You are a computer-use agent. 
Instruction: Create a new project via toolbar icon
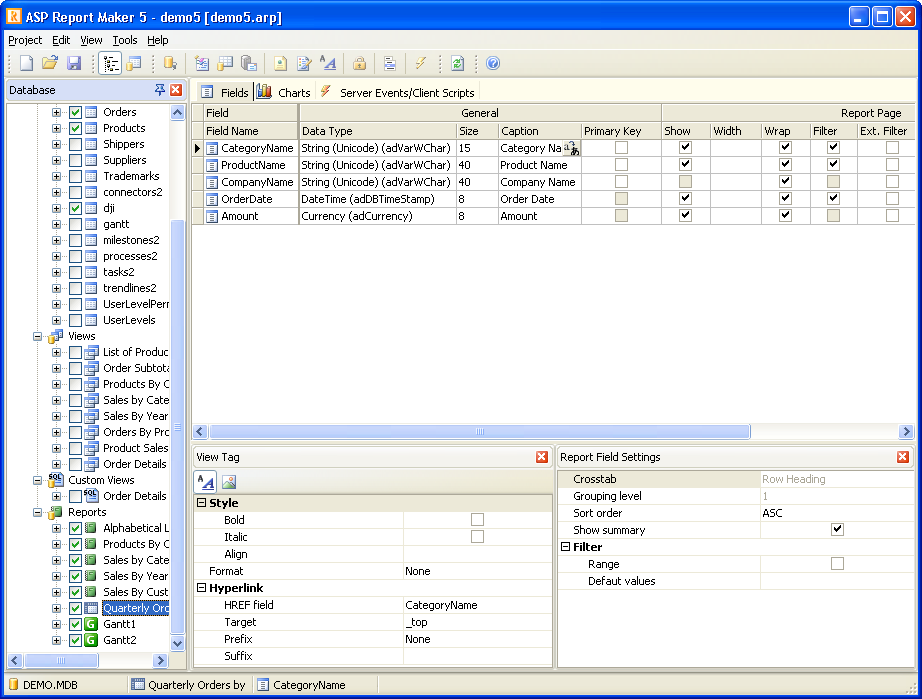tap(26, 63)
